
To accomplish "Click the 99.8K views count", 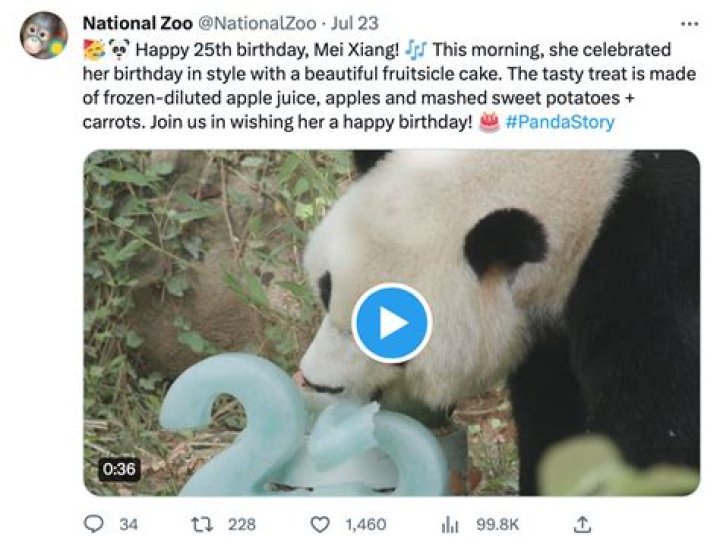I will [495, 524].
